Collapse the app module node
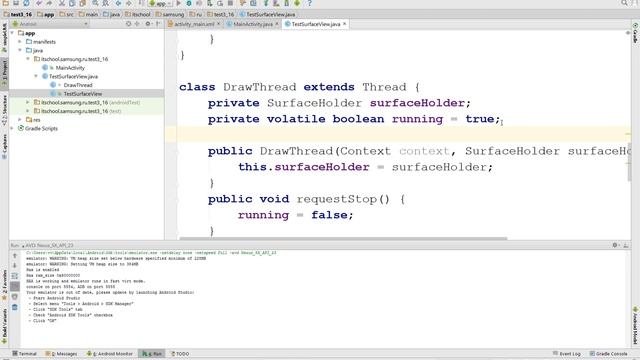This screenshot has width=640, height=360. coord(12,33)
